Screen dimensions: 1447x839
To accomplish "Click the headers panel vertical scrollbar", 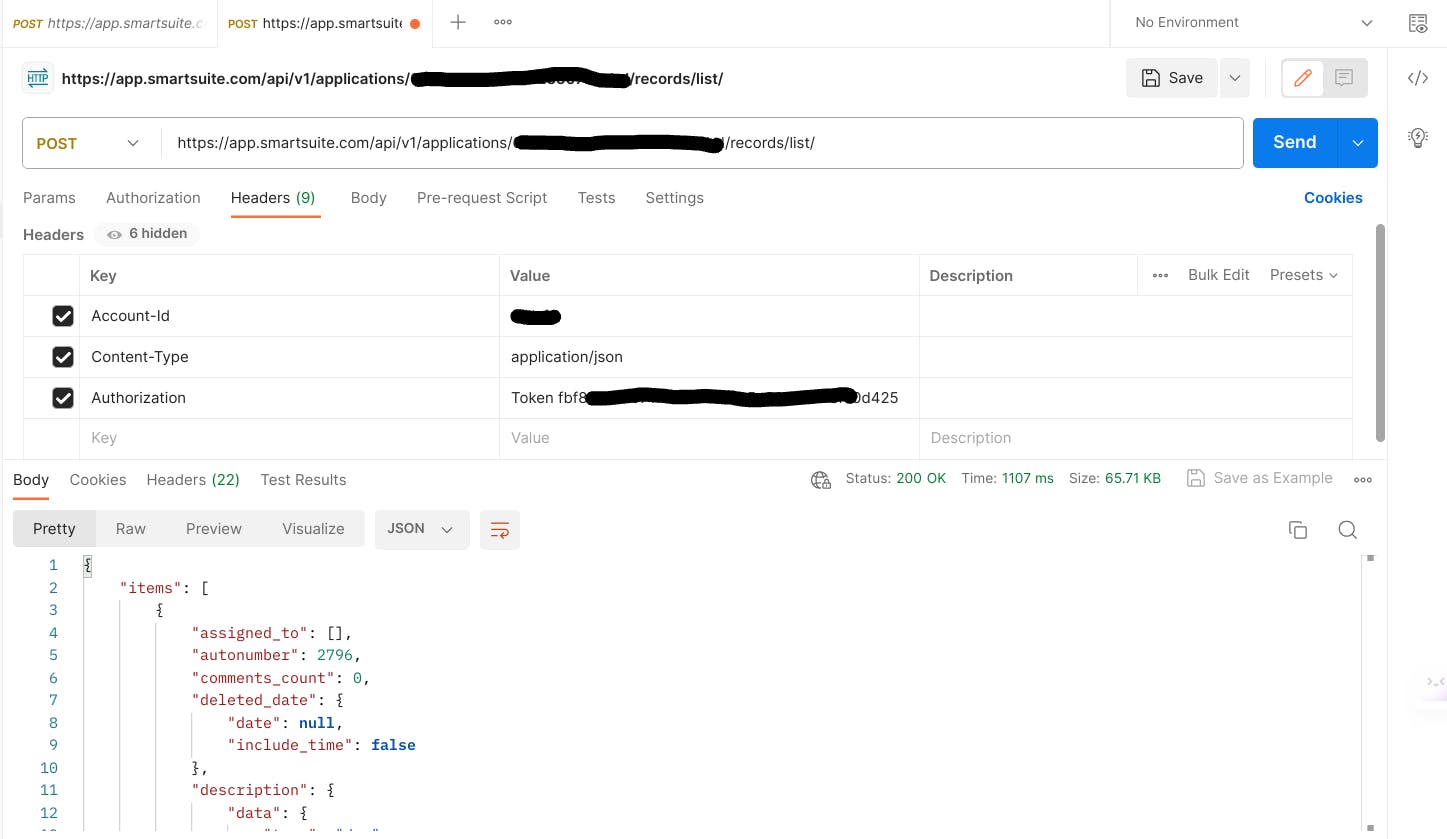I will [1381, 333].
